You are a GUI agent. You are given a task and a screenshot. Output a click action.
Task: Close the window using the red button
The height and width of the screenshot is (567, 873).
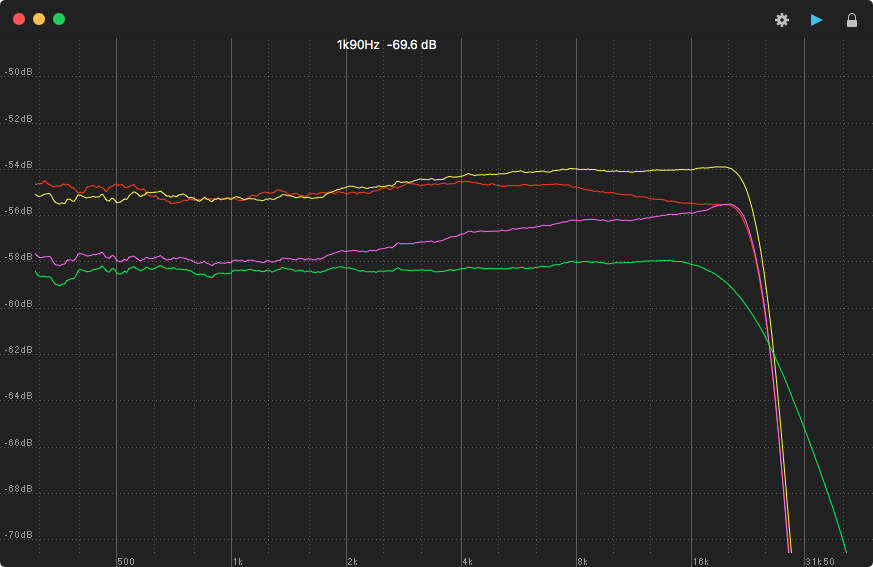point(19,19)
